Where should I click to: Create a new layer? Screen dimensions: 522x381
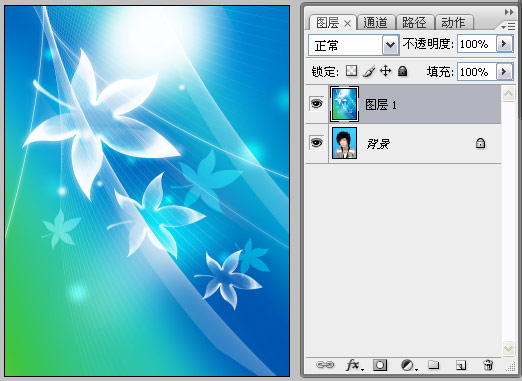461,365
